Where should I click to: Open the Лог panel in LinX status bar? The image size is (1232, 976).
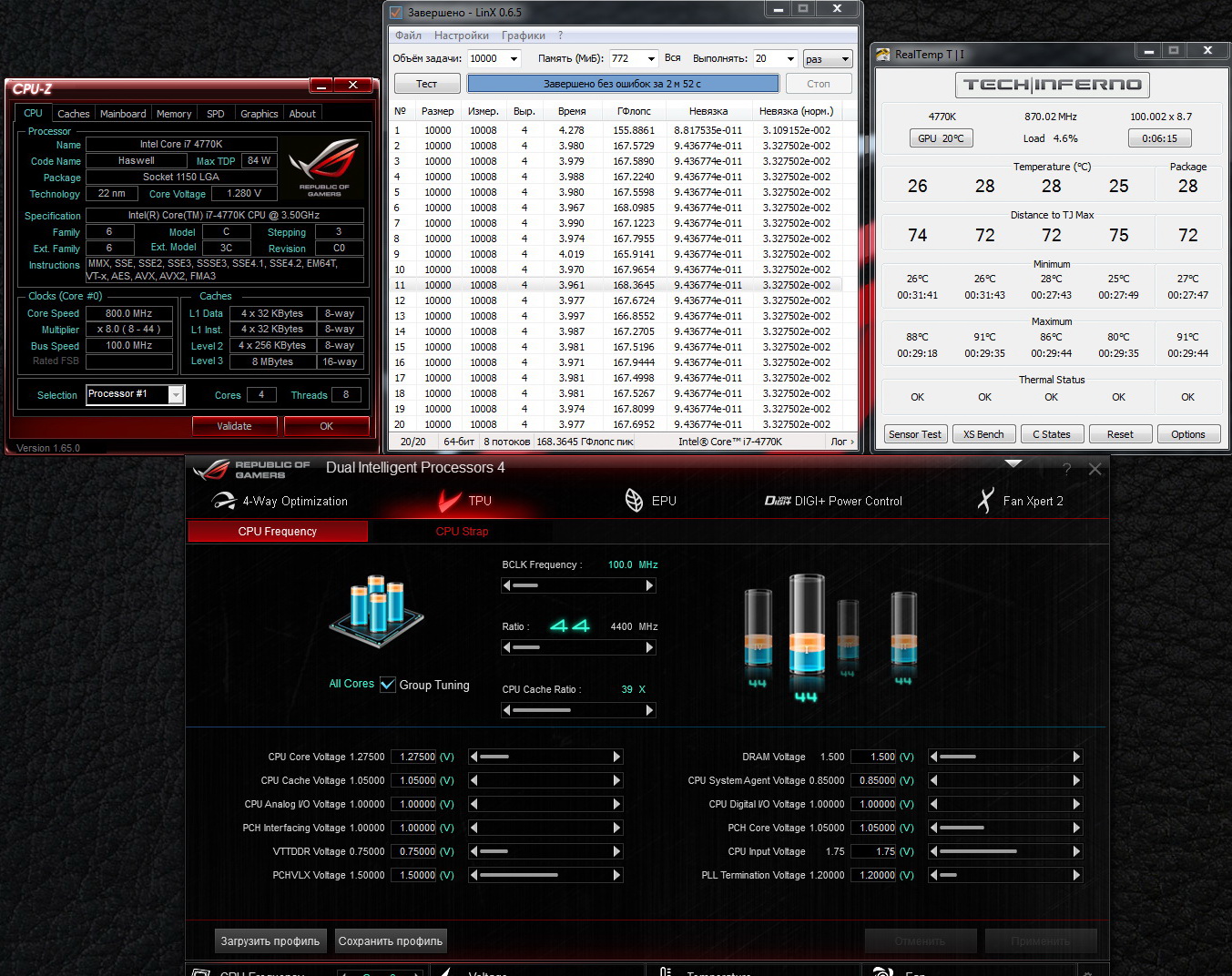[x=842, y=442]
